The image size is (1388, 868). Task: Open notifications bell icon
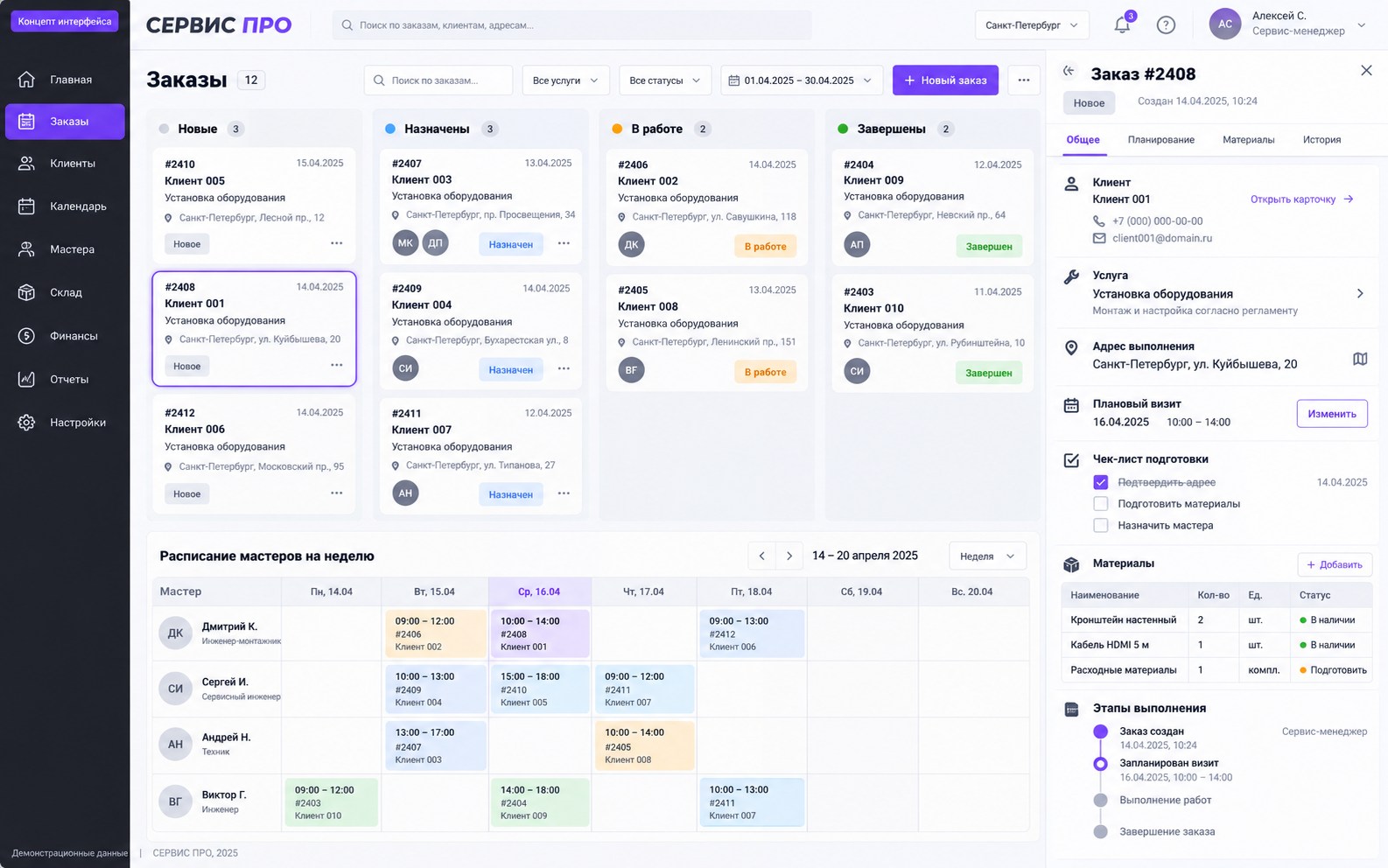tap(1122, 24)
